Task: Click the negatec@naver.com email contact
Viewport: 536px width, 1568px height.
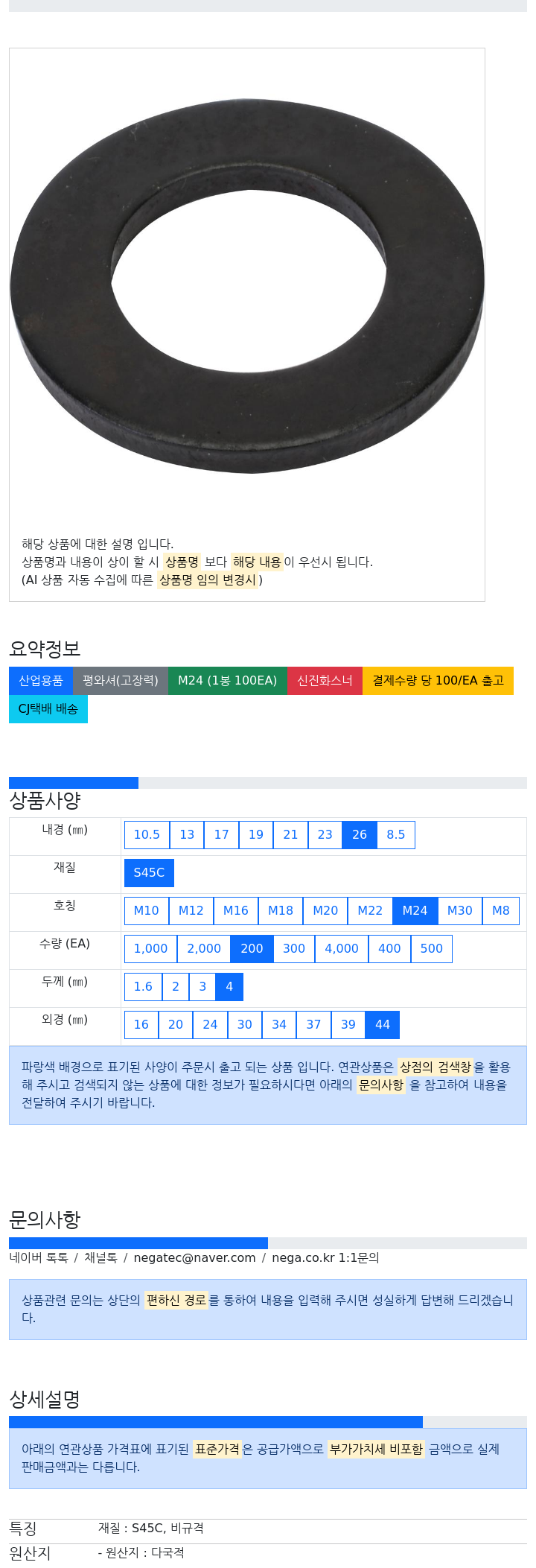Action: tap(194, 1257)
